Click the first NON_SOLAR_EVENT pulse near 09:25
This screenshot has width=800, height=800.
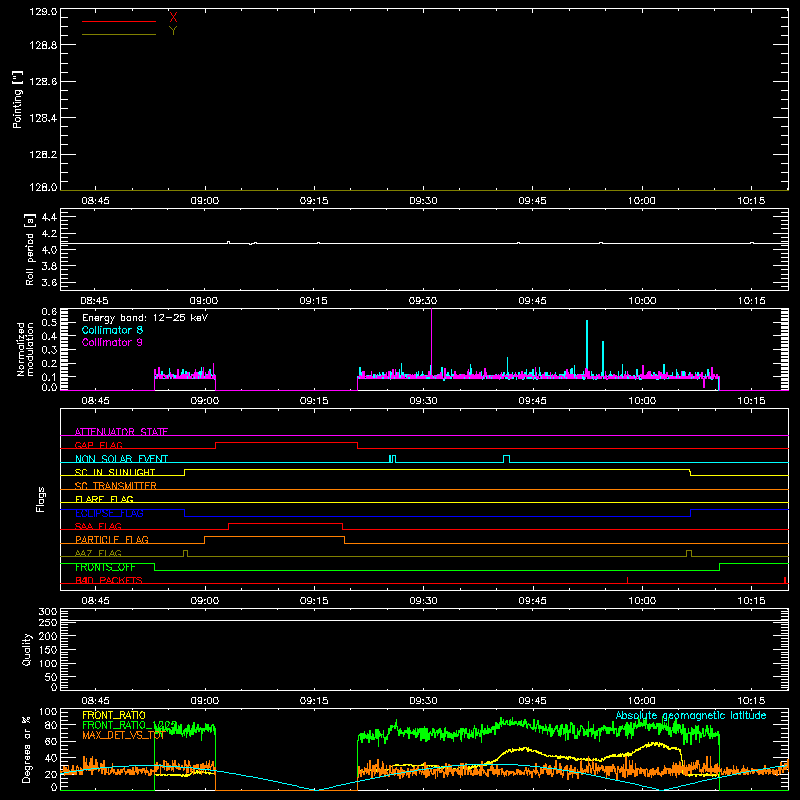coord(392,459)
